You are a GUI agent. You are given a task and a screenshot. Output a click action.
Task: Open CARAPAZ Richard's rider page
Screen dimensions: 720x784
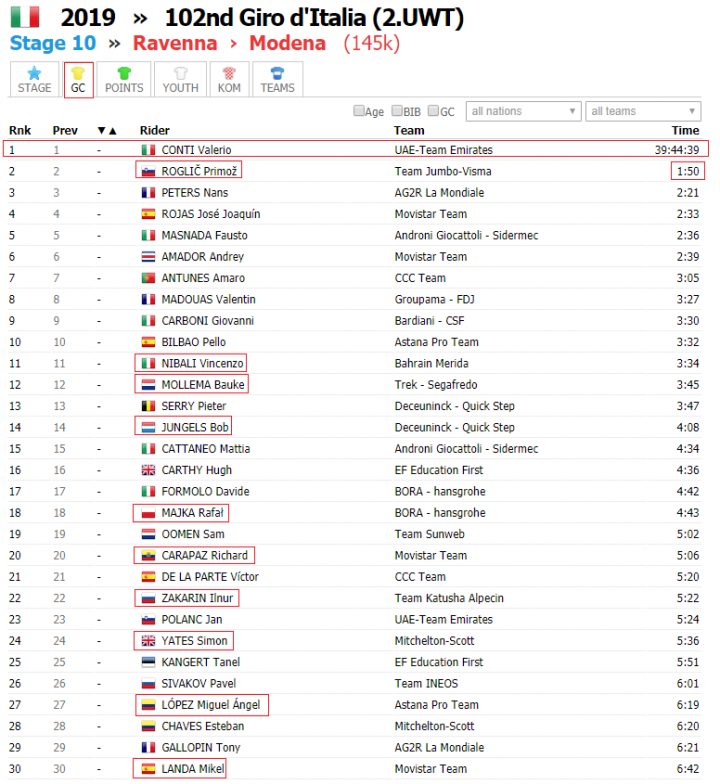coord(204,556)
